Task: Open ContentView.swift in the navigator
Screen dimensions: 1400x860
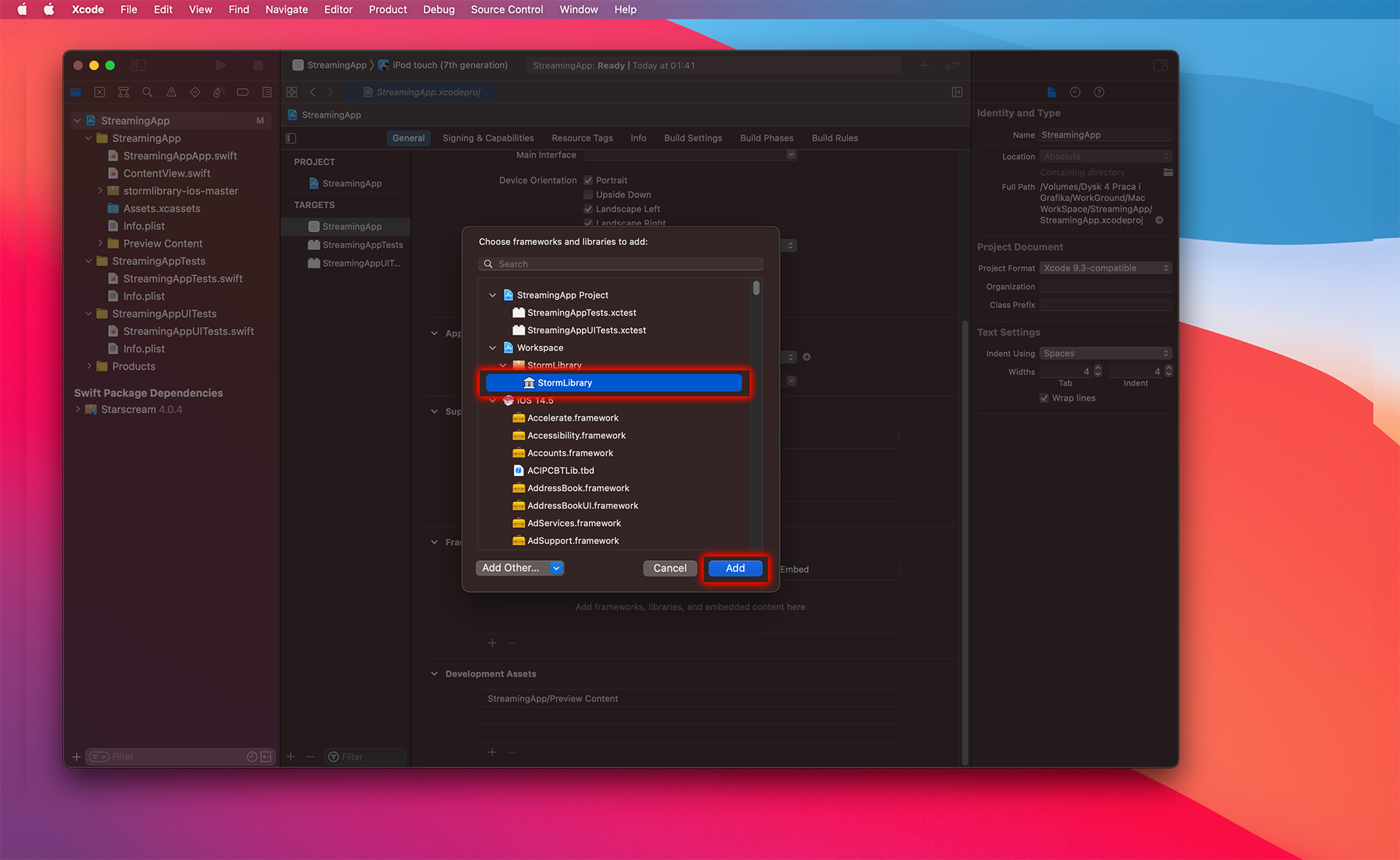Action: click(x=166, y=174)
